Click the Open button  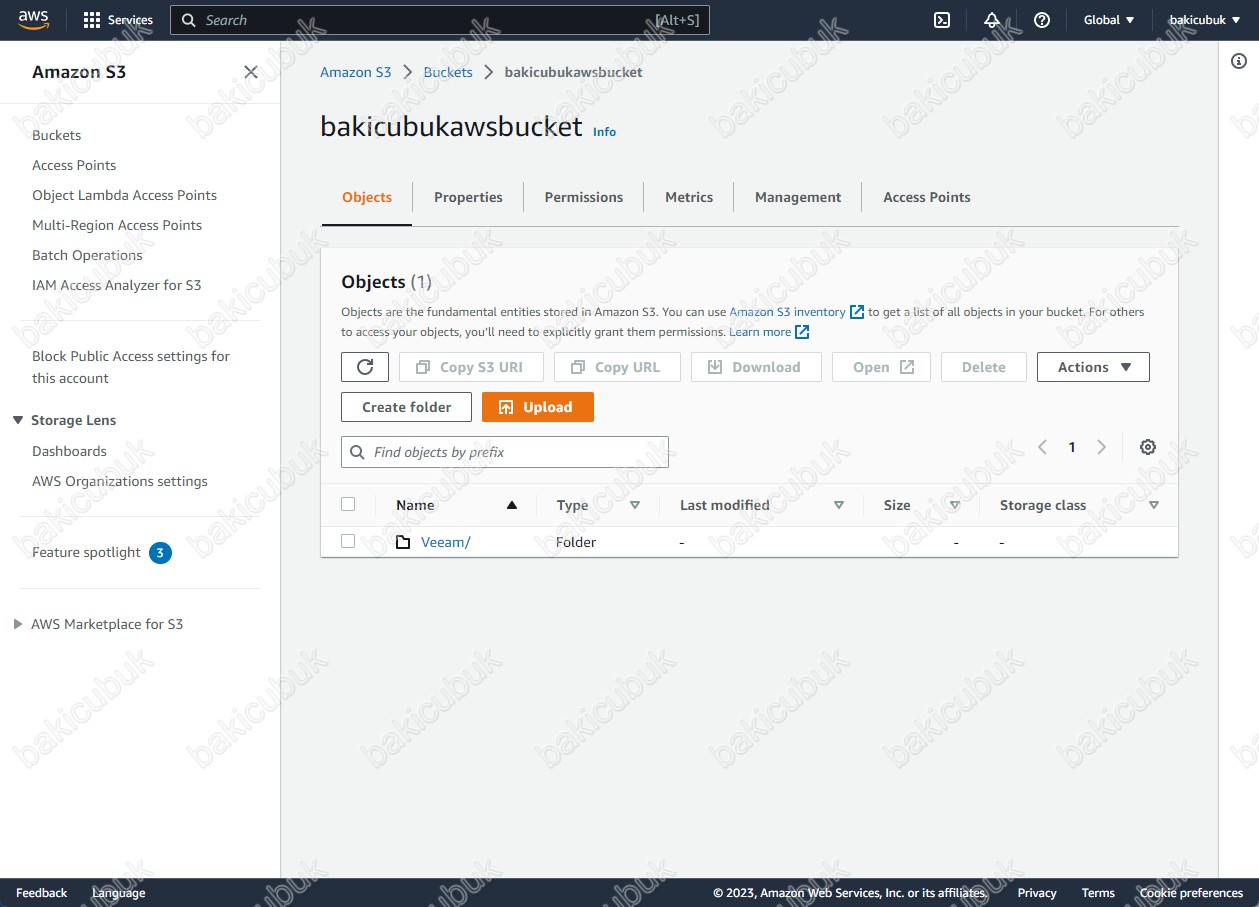pyautogui.click(x=882, y=367)
